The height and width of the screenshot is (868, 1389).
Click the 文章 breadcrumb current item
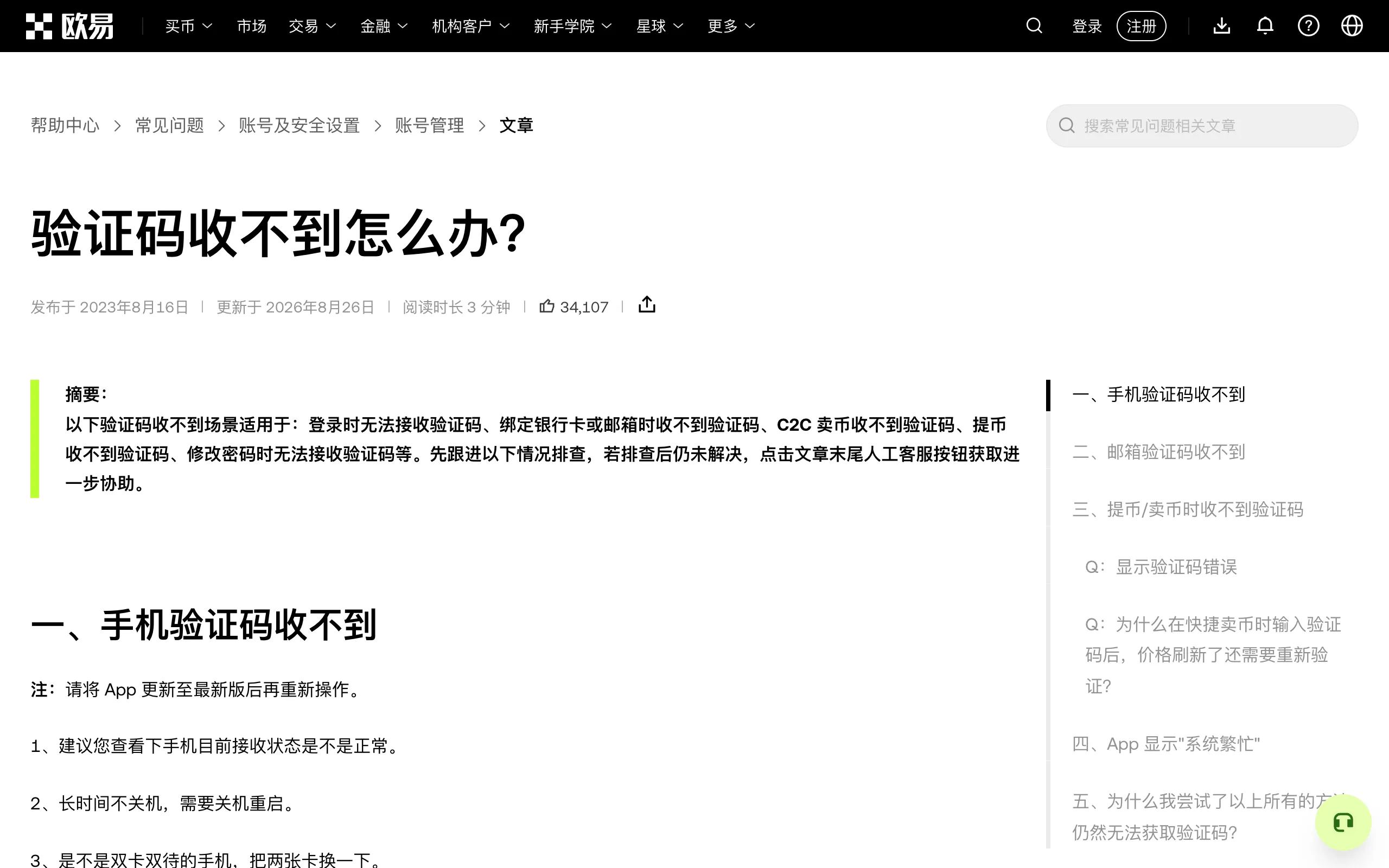(516, 125)
